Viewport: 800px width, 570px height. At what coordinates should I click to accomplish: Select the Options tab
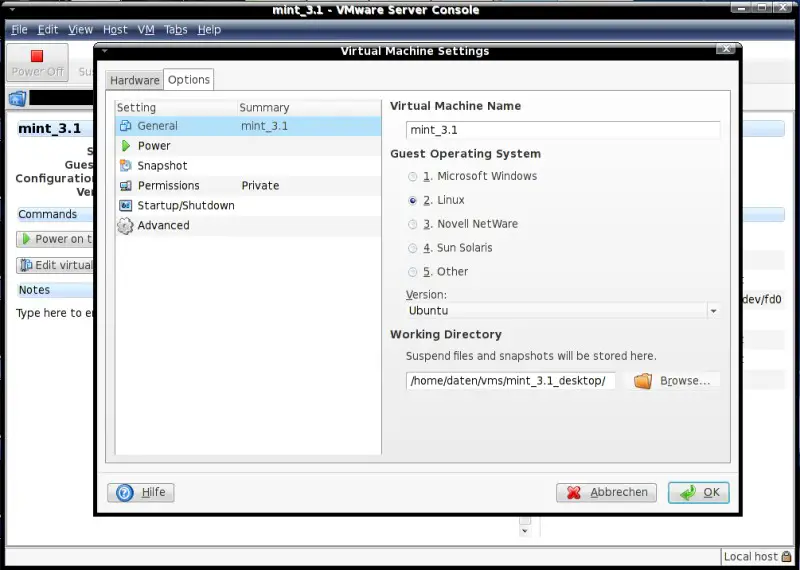[x=189, y=80]
